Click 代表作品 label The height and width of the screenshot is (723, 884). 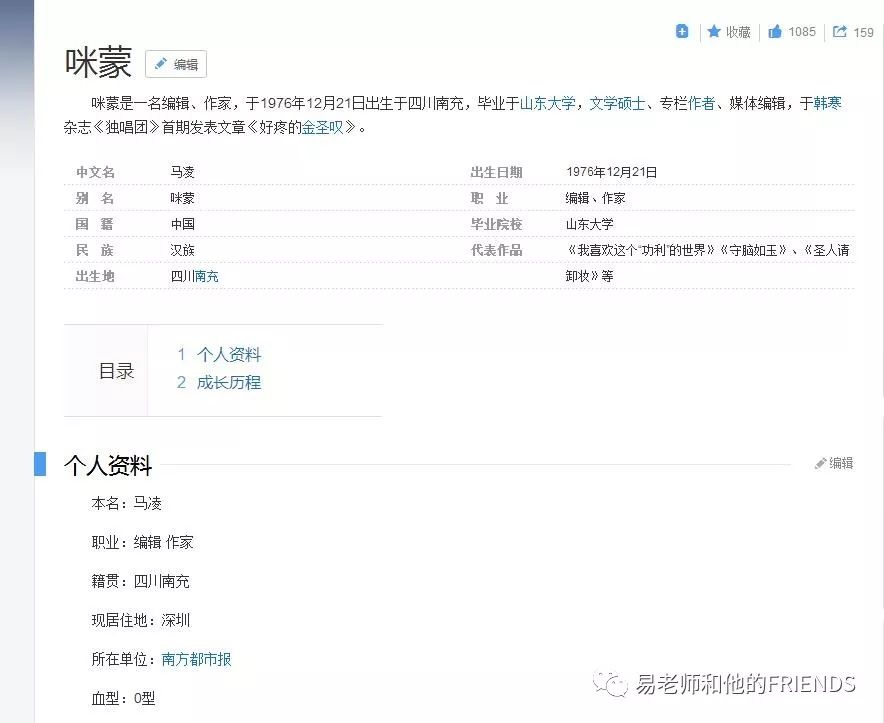[x=496, y=250]
